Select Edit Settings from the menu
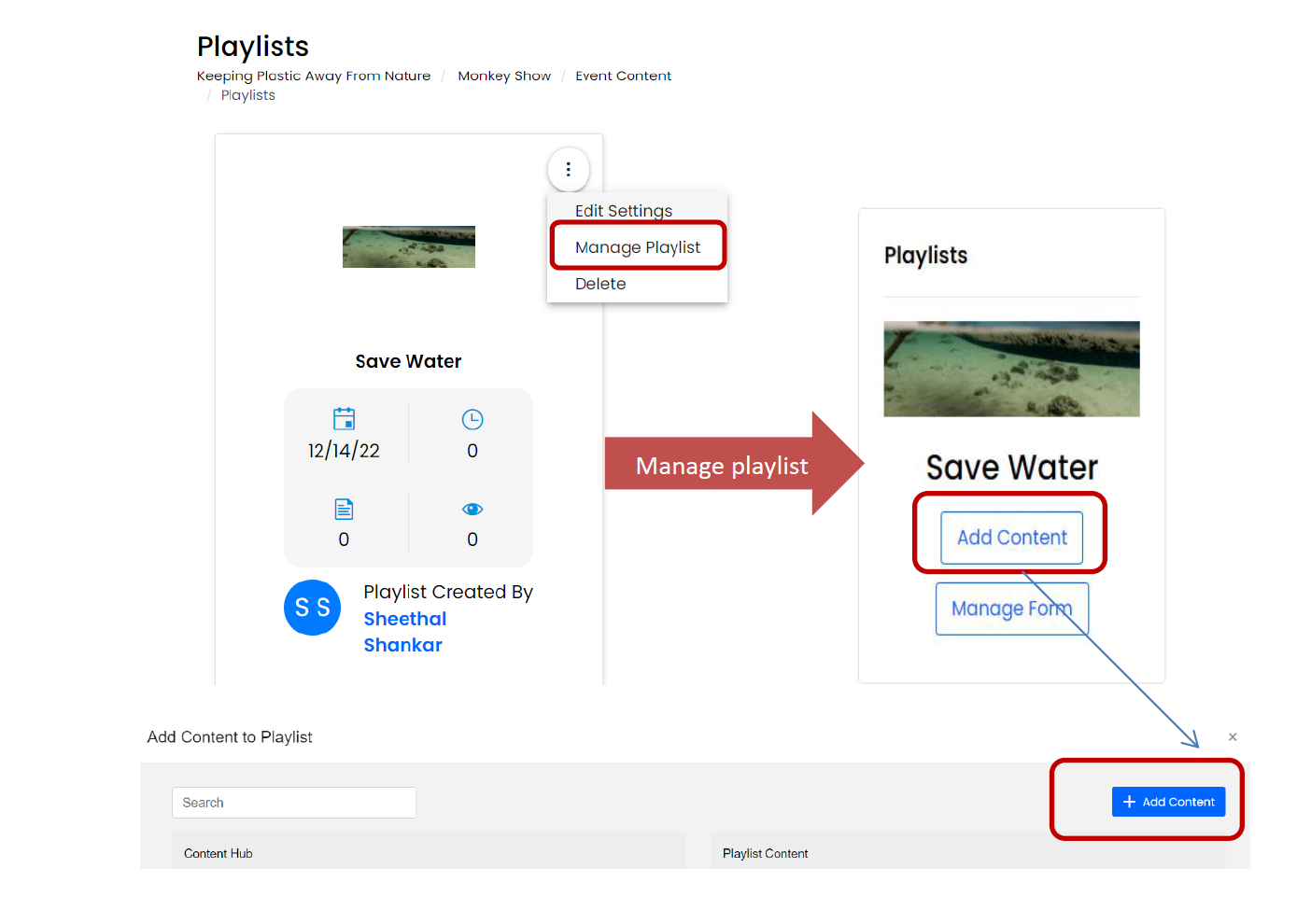 [623, 211]
